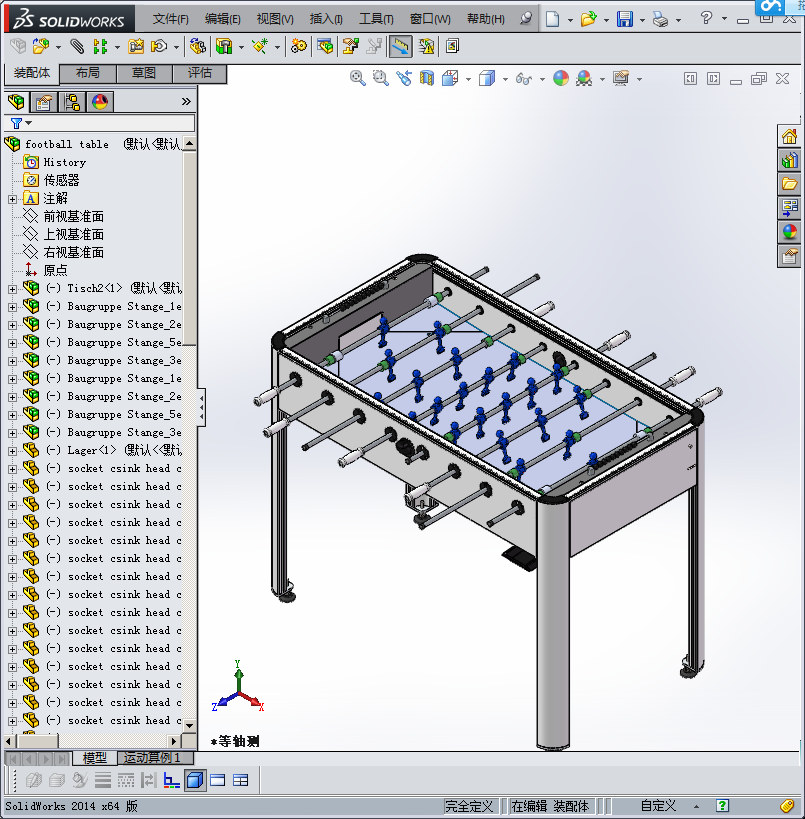Click the Linear Component Pattern icon

[100, 46]
